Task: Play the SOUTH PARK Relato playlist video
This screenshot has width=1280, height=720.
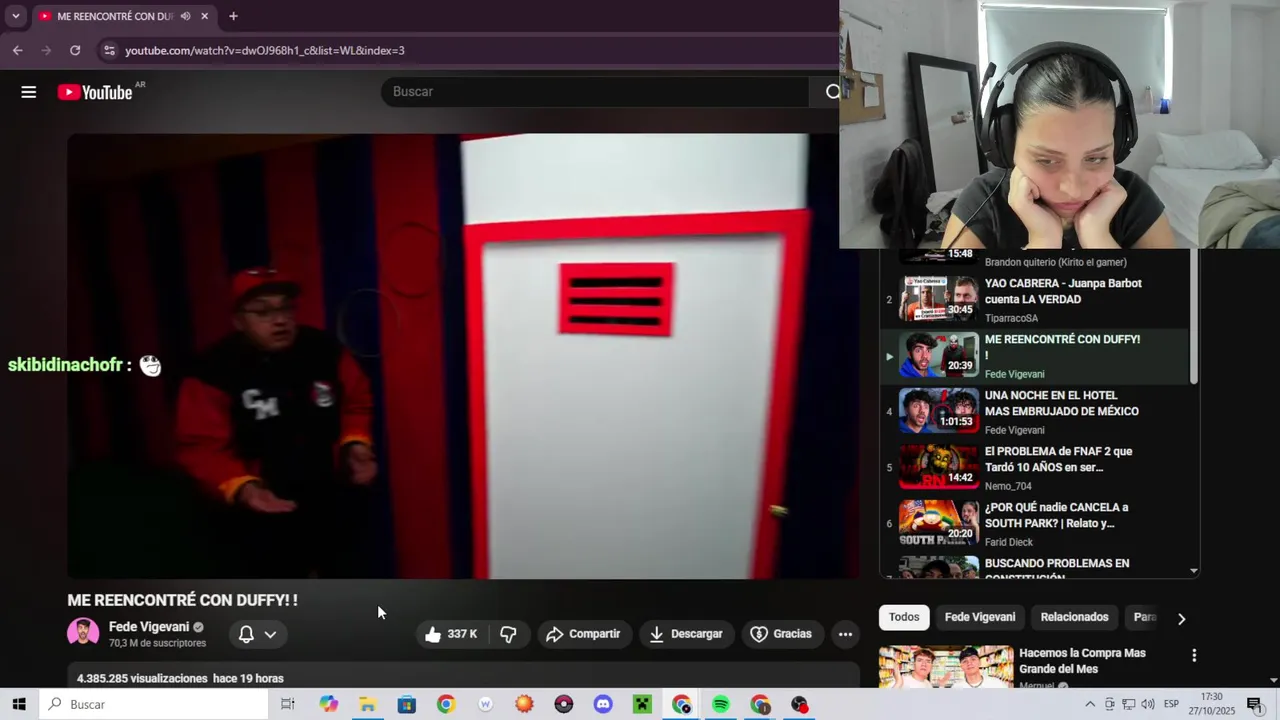Action: 1034,524
